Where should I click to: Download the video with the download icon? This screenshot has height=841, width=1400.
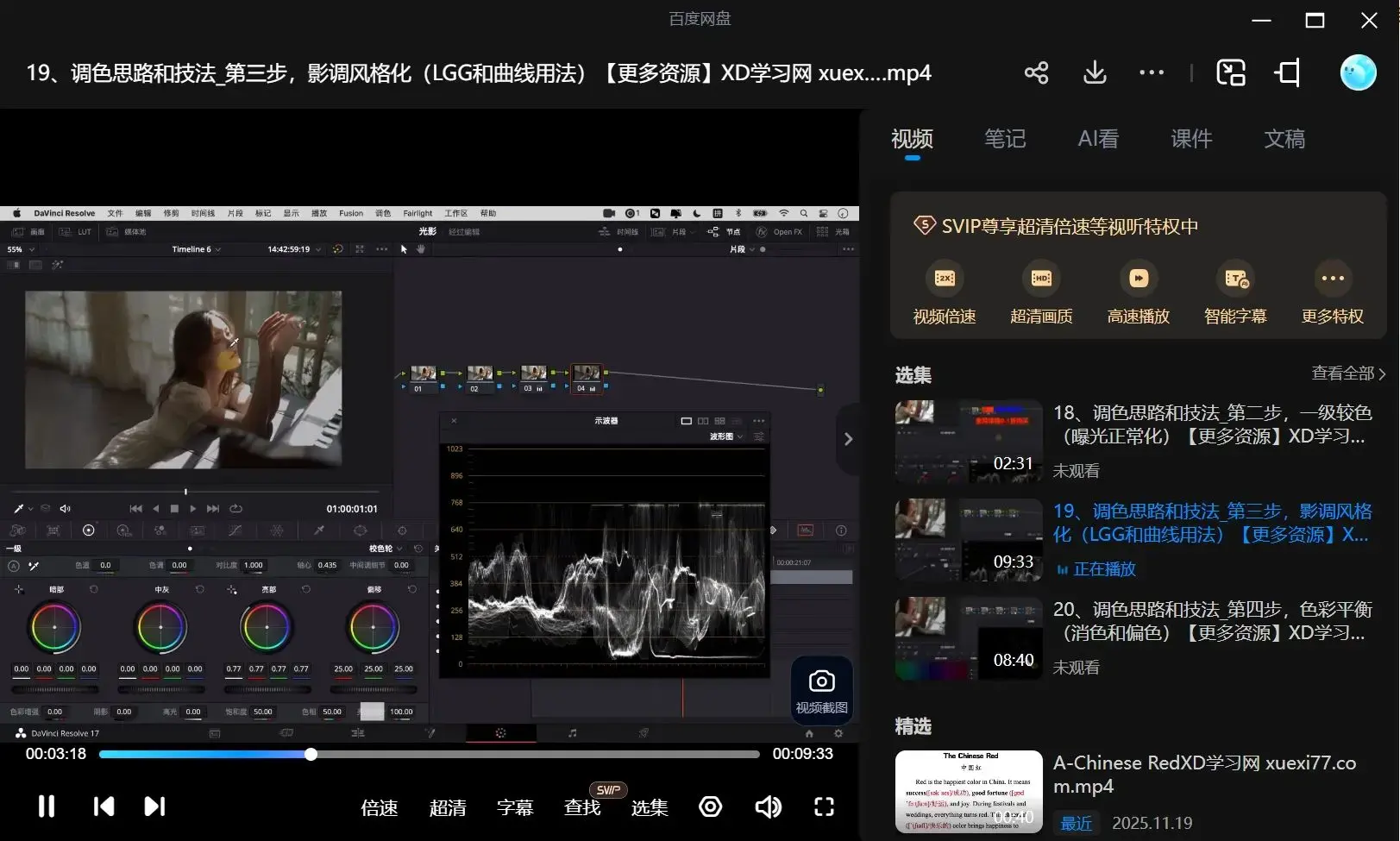pyautogui.click(x=1095, y=72)
